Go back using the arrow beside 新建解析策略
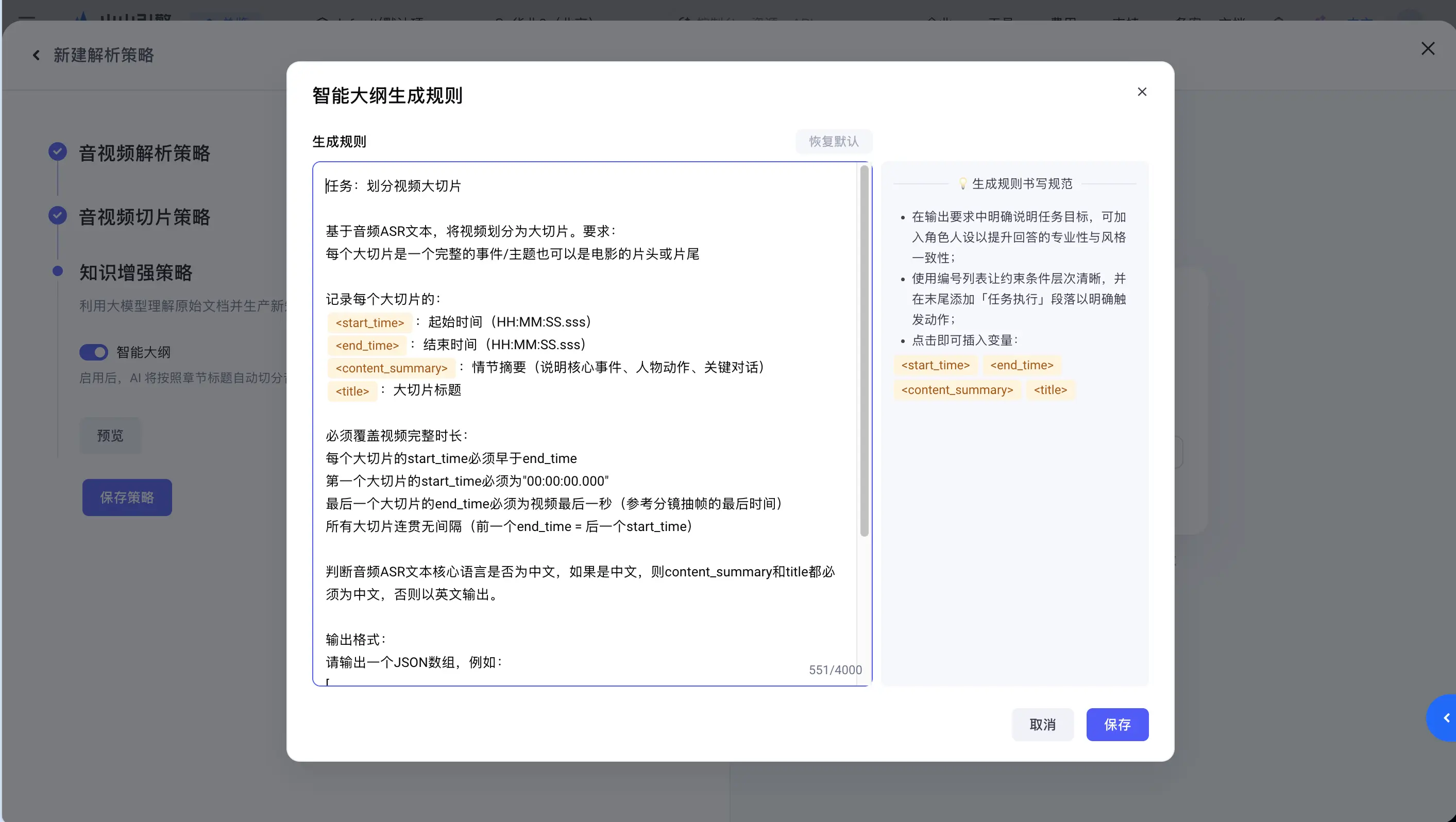Viewport: 1456px width, 822px height. 36,55
